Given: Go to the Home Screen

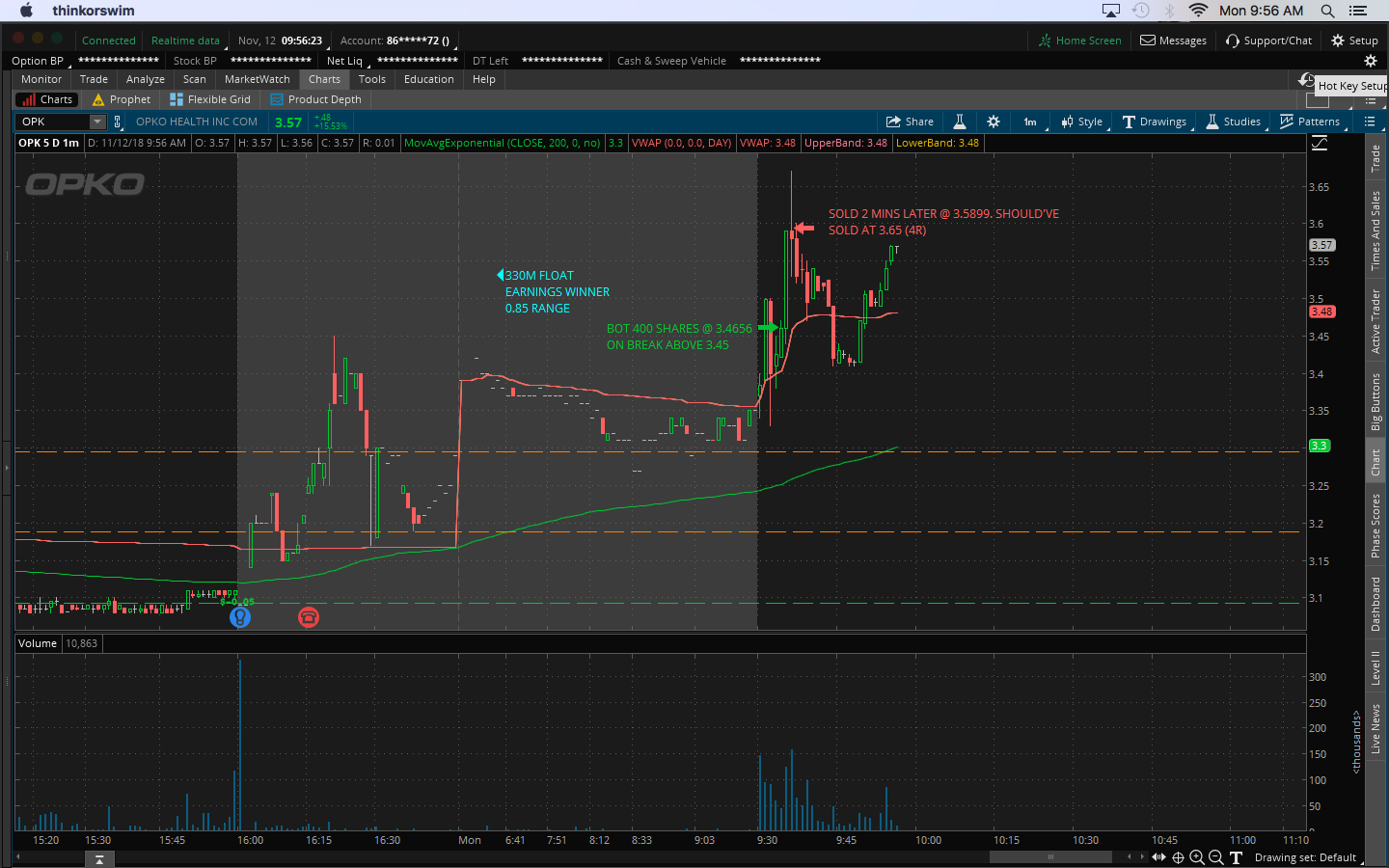Looking at the screenshot, I should click(x=1080, y=41).
